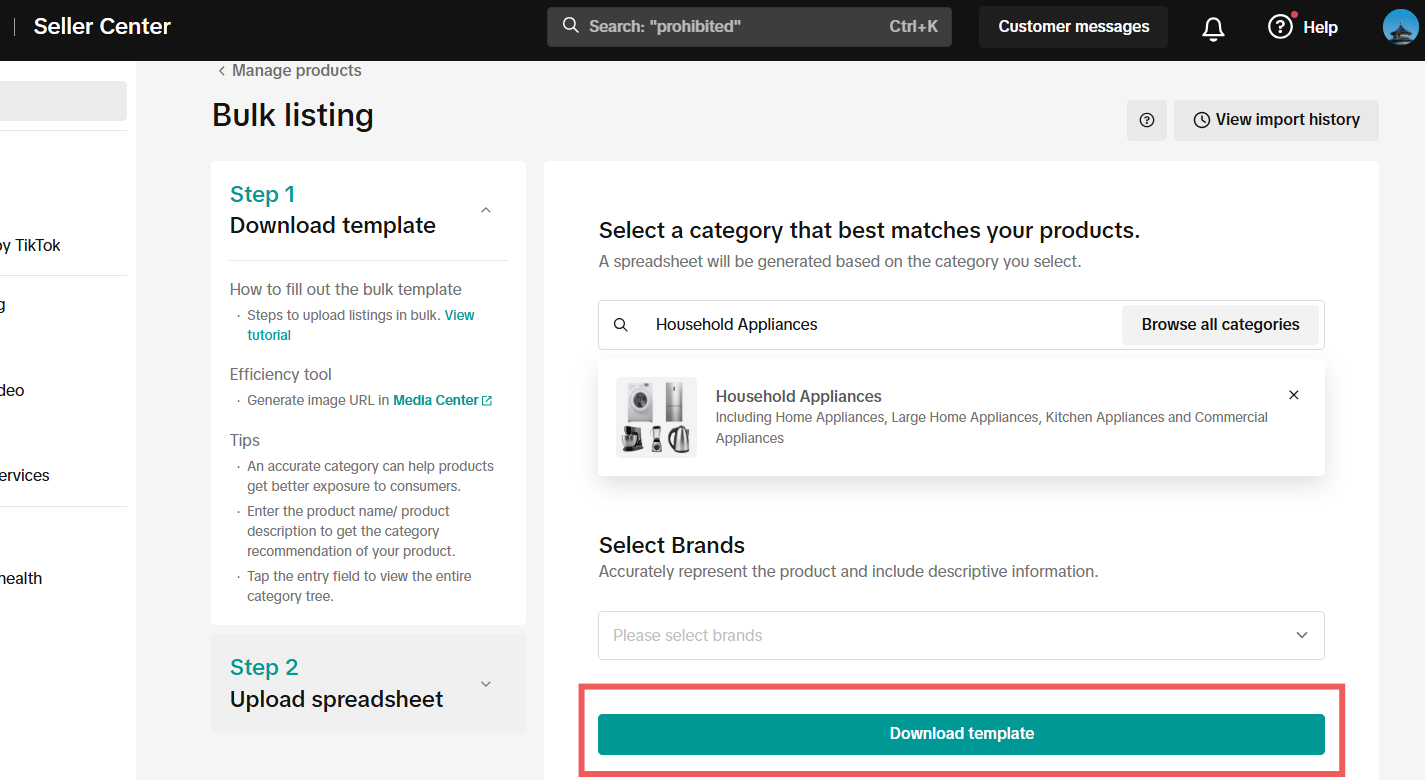Open Customer messages
The image size is (1425, 780).
point(1073,27)
